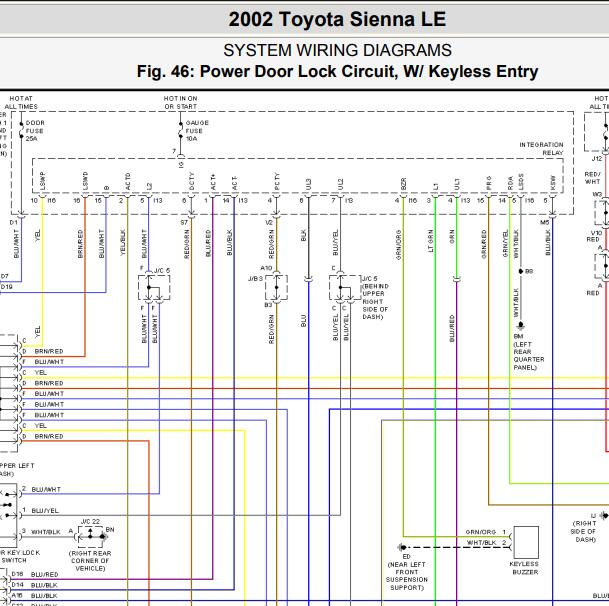This screenshot has height=606, width=609.
Task: Click the "RED/WHT" label below J12
Action: click(x=592, y=178)
